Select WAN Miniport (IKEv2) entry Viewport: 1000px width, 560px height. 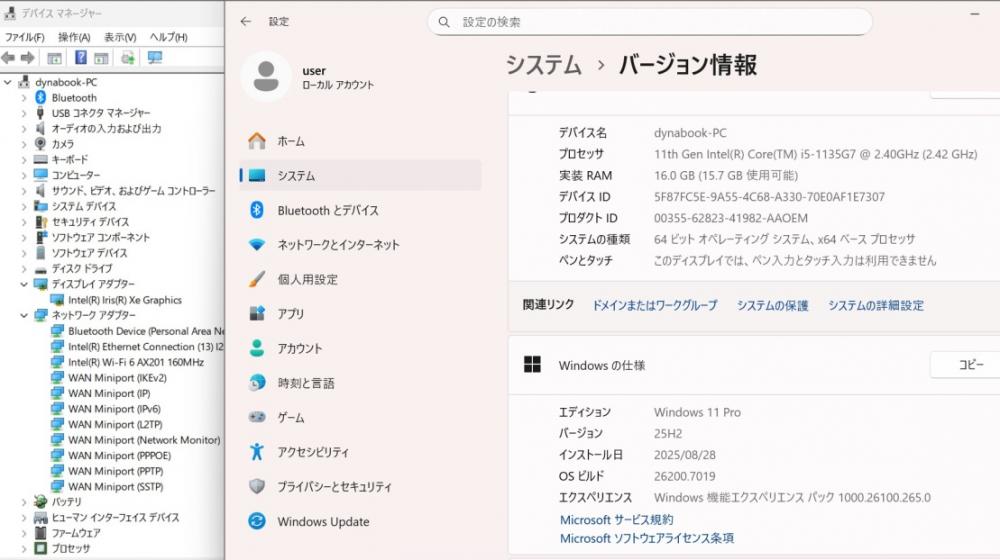(x=117, y=378)
